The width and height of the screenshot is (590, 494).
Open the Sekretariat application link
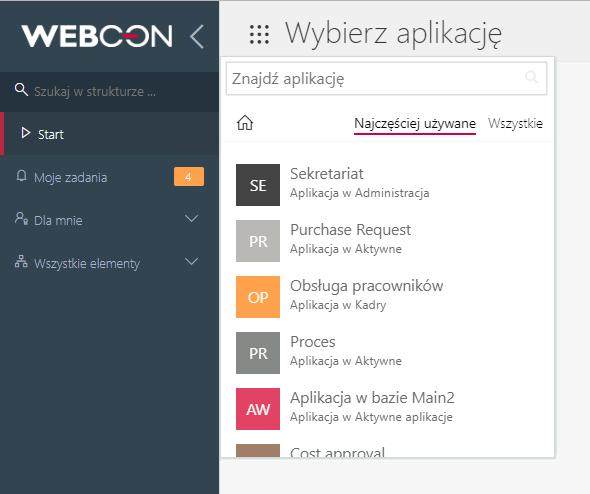point(327,174)
